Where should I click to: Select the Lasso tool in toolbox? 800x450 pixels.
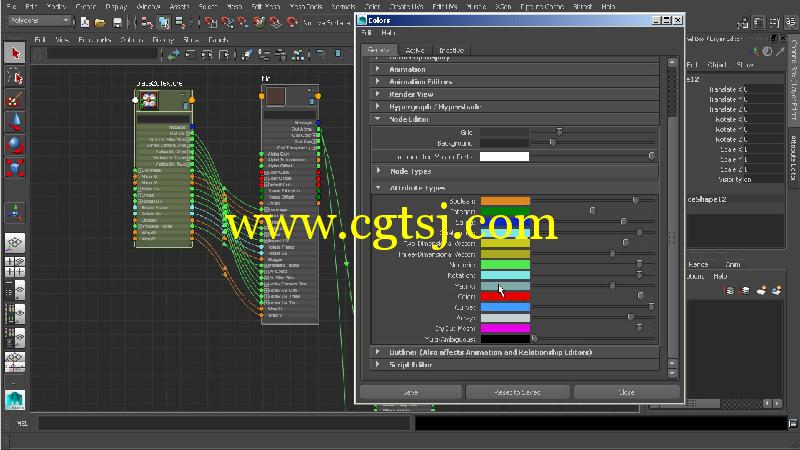pos(15,77)
